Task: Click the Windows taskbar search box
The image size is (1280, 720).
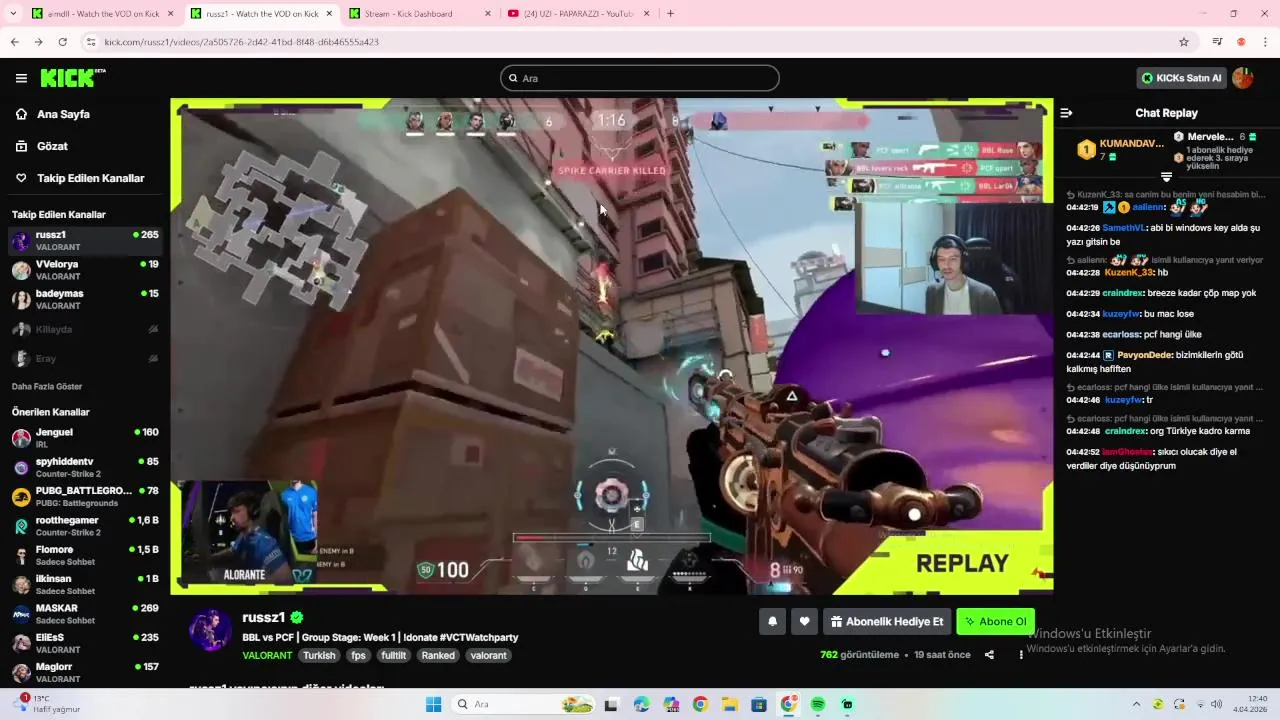Action: click(522, 704)
